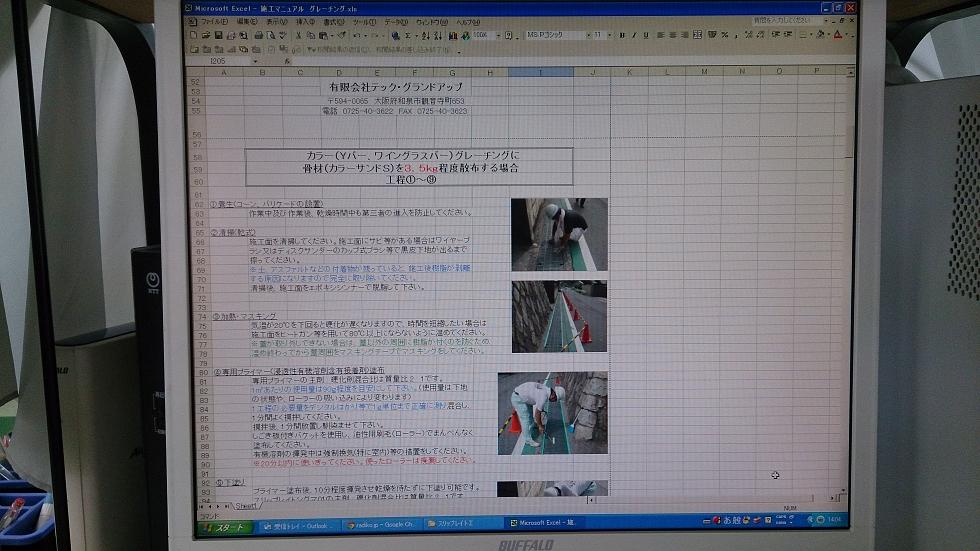This screenshot has width=980, height=551.
Task: Toggle bold formatting
Action: pos(622,35)
